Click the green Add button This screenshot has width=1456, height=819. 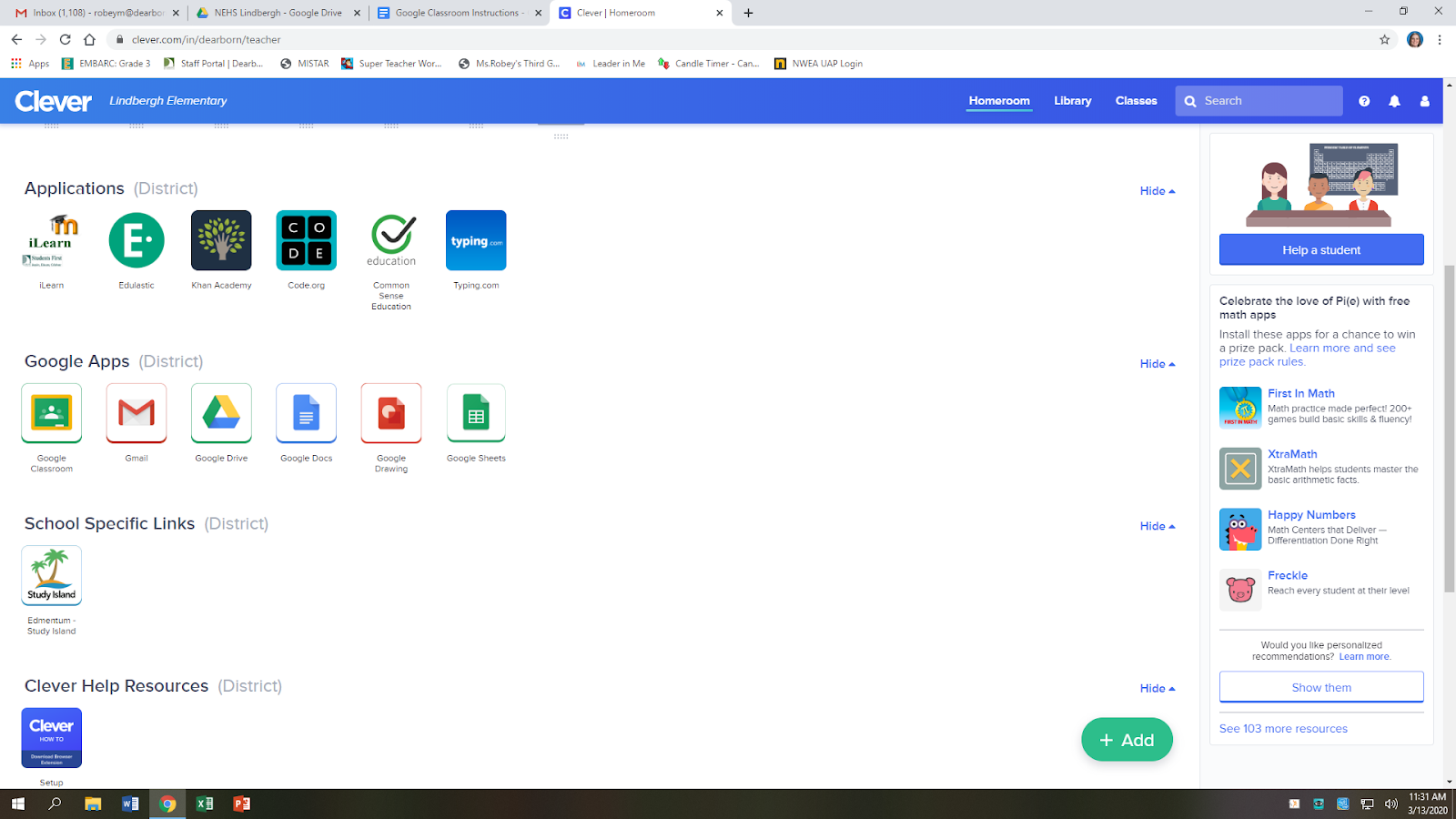coord(1127,740)
